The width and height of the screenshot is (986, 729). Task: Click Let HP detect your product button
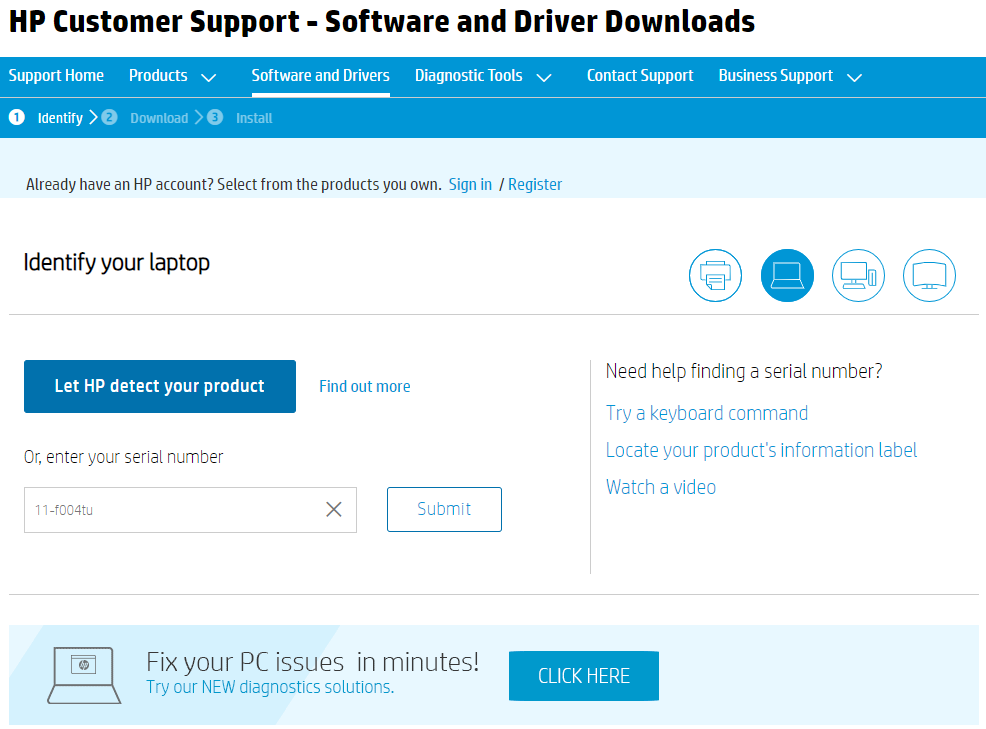point(160,386)
